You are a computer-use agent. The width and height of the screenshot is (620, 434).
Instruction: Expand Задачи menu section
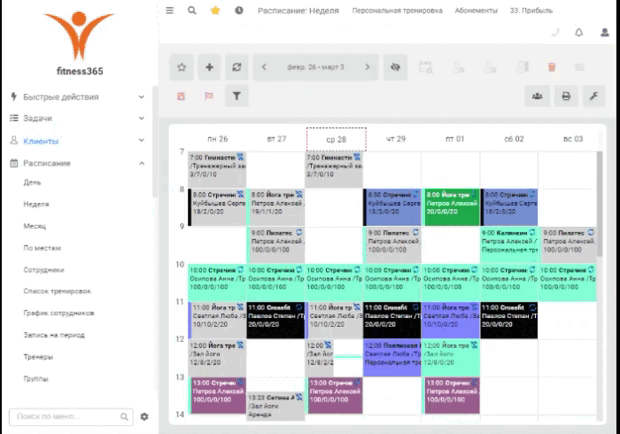(78, 118)
